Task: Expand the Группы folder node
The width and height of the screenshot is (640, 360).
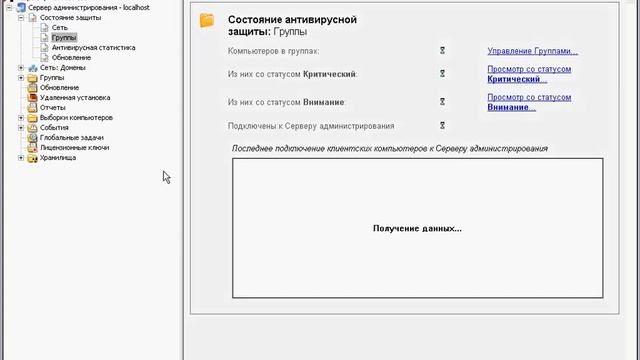Action: (21, 78)
